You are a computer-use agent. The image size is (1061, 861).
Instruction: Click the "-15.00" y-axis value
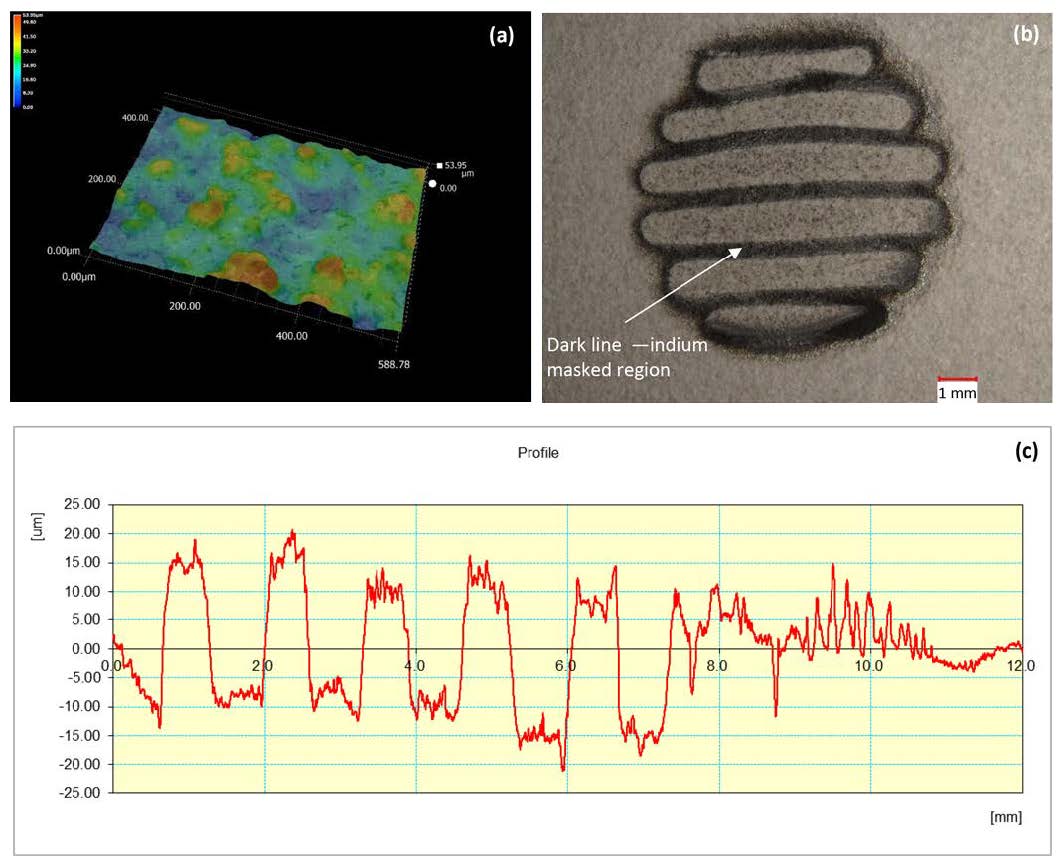point(79,736)
